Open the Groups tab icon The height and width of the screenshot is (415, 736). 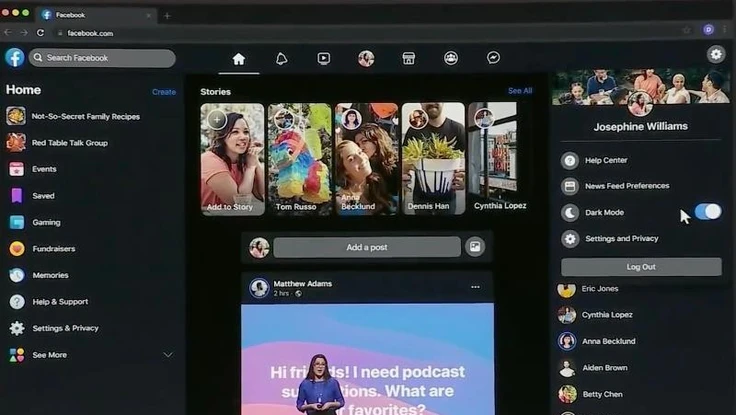pos(451,58)
